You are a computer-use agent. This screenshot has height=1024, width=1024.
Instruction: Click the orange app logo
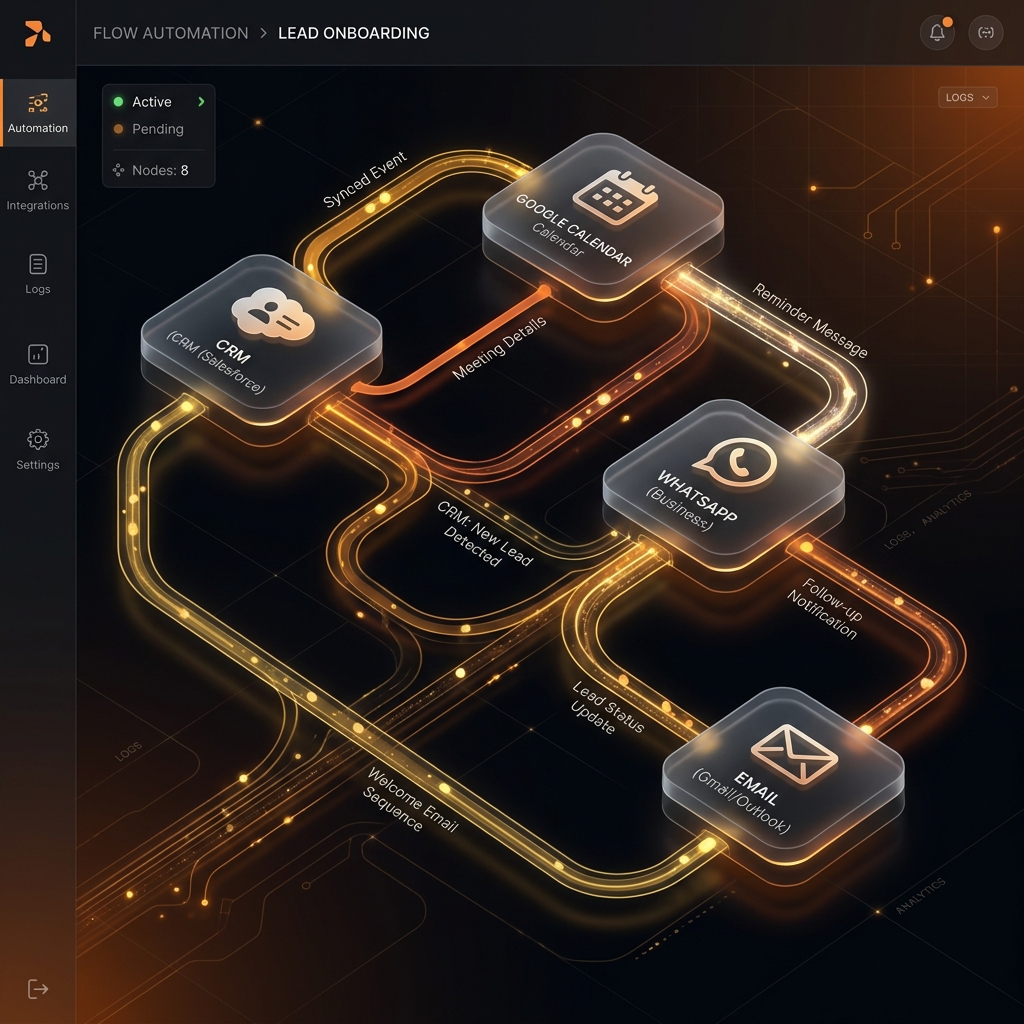tap(37, 33)
